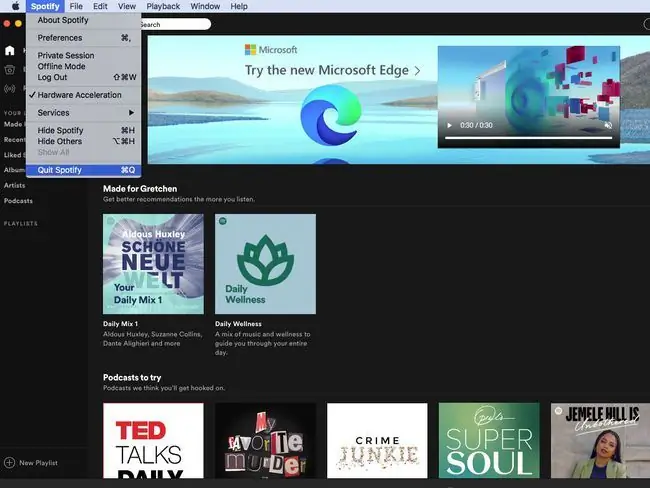Choose Quit Spotify
The width and height of the screenshot is (650, 488).
[83, 170]
